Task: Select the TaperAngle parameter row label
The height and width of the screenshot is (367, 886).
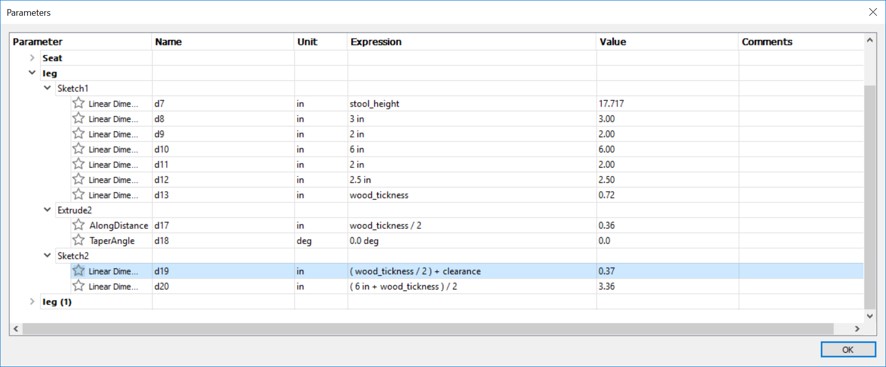Action: click(x=112, y=240)
